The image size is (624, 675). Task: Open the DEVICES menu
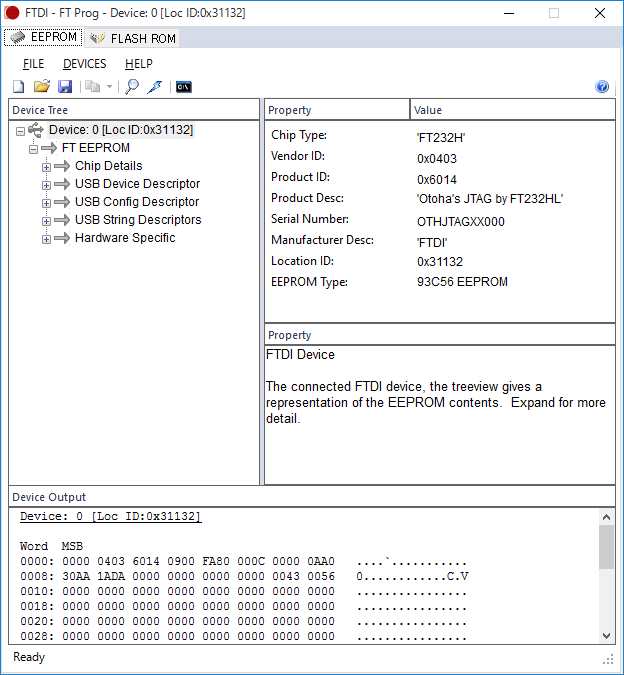[x=85, y=64]
